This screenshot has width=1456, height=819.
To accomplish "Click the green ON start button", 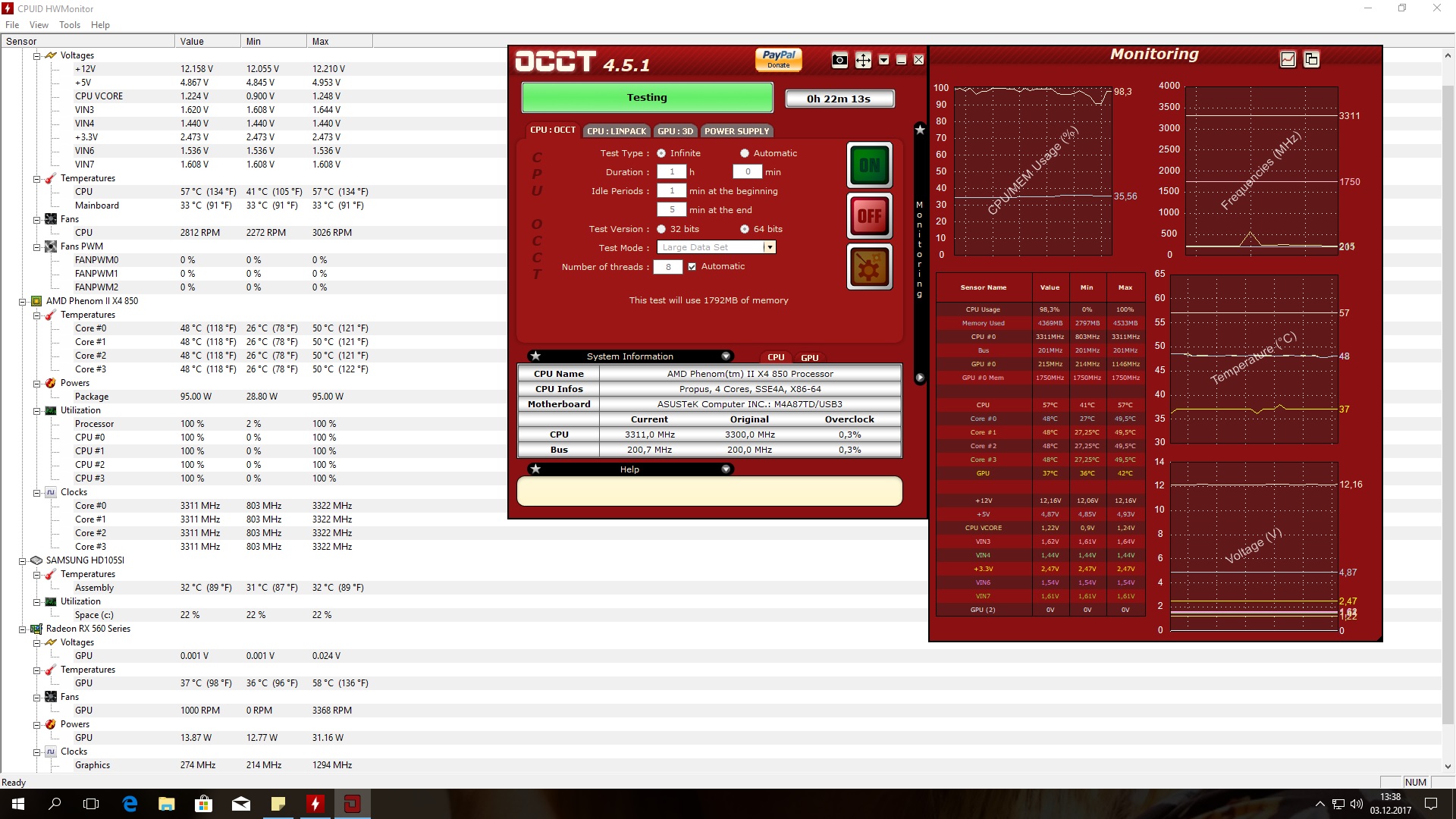I will 869,165.
